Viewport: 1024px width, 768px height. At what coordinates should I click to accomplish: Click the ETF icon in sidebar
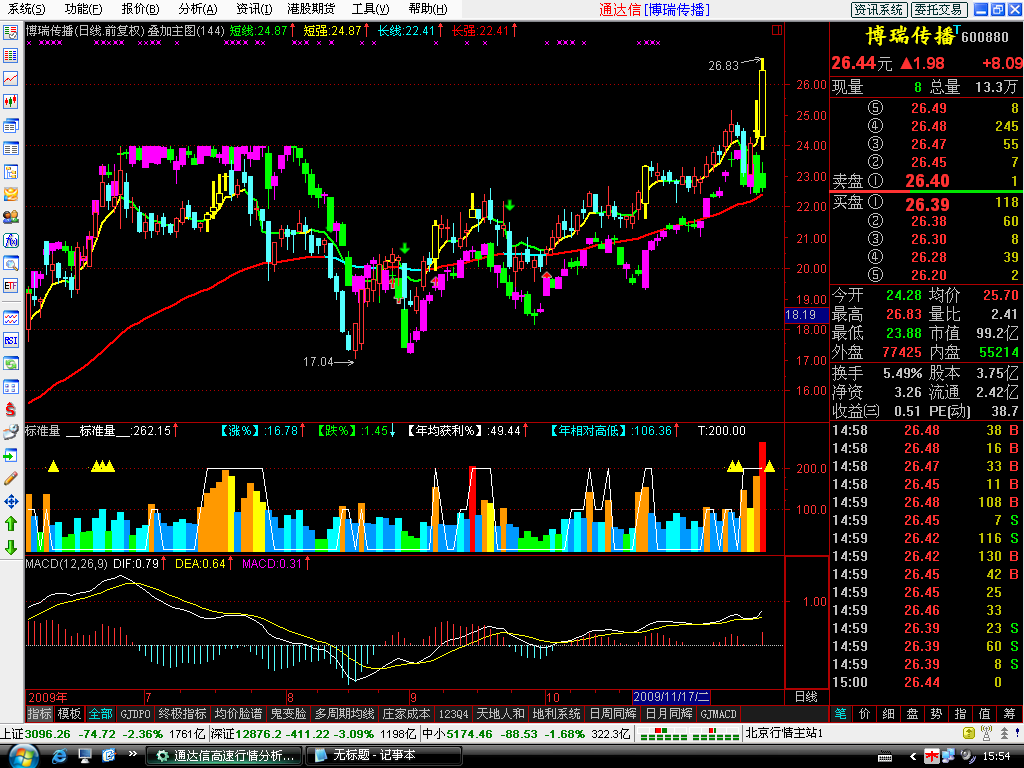10,285
